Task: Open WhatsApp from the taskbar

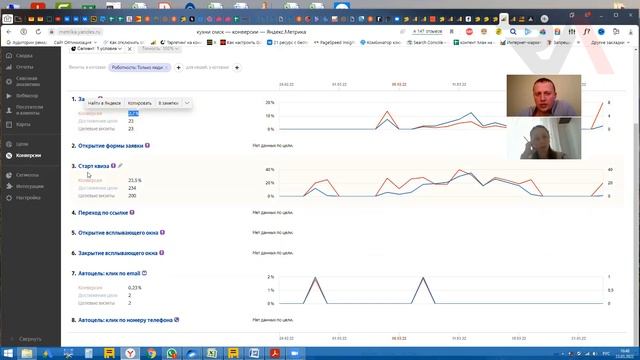Action: pos(172,353)
